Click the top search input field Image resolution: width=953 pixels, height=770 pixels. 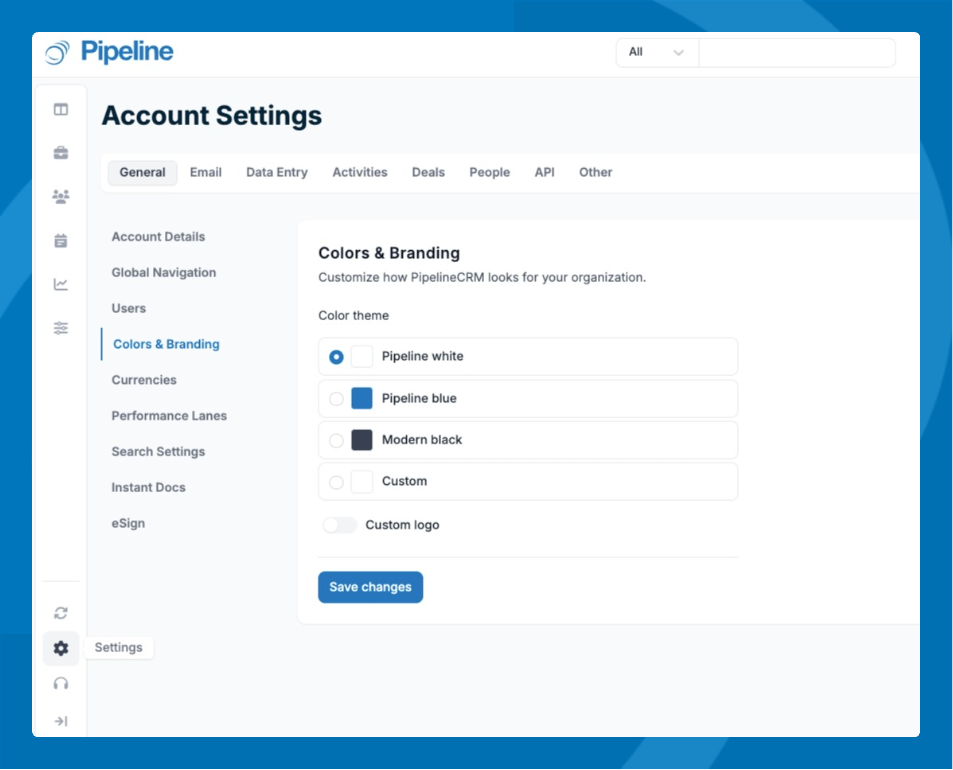[x=797, y=52]
